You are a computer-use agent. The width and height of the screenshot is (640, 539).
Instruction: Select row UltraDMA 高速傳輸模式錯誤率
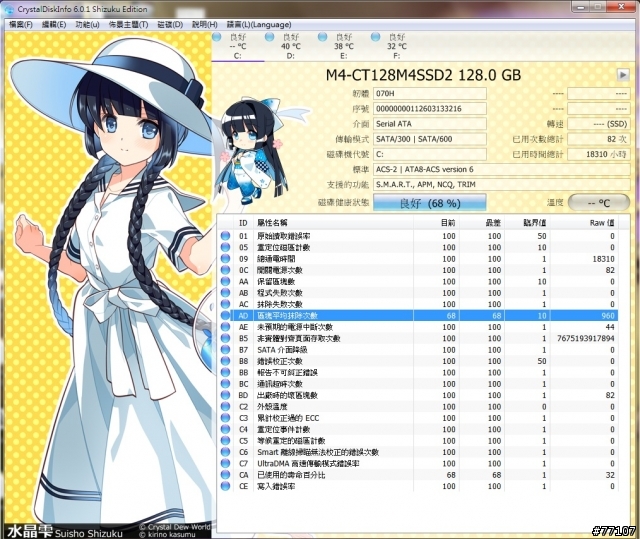pyautogui.click(x=418, y=464)
